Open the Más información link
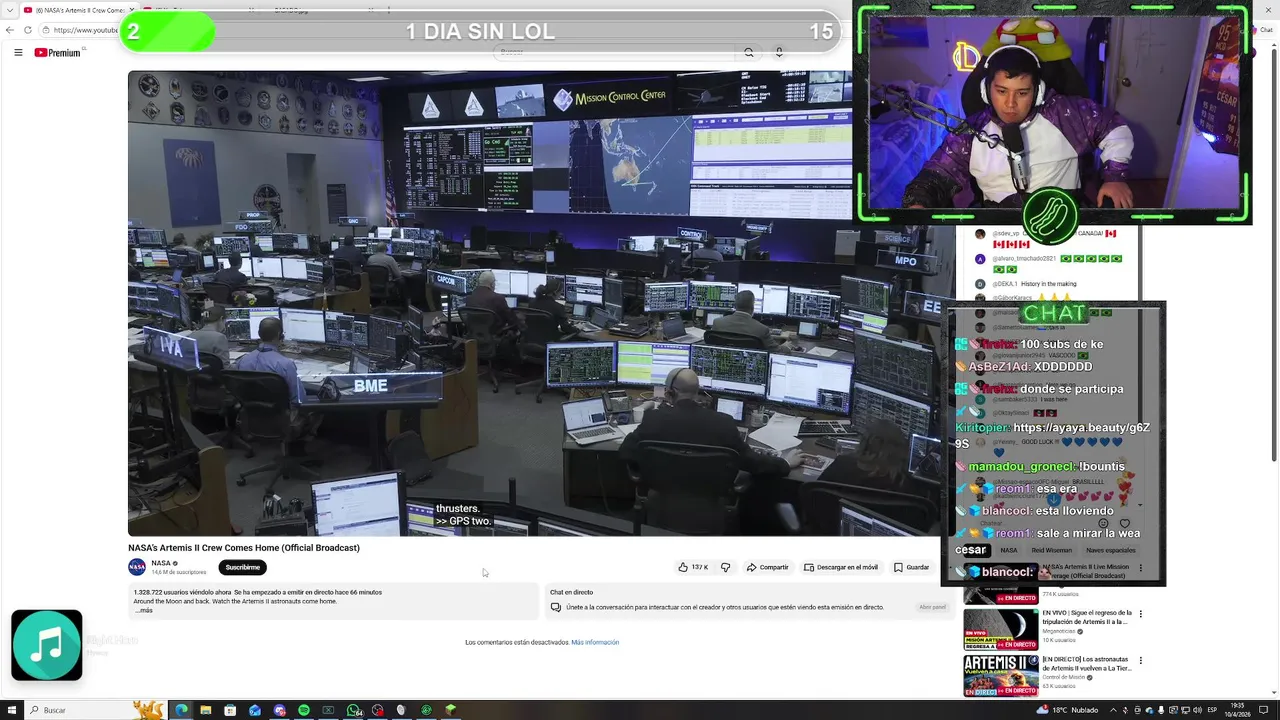This screenshot has width=1280, height=720. click(x=595, y=642)
